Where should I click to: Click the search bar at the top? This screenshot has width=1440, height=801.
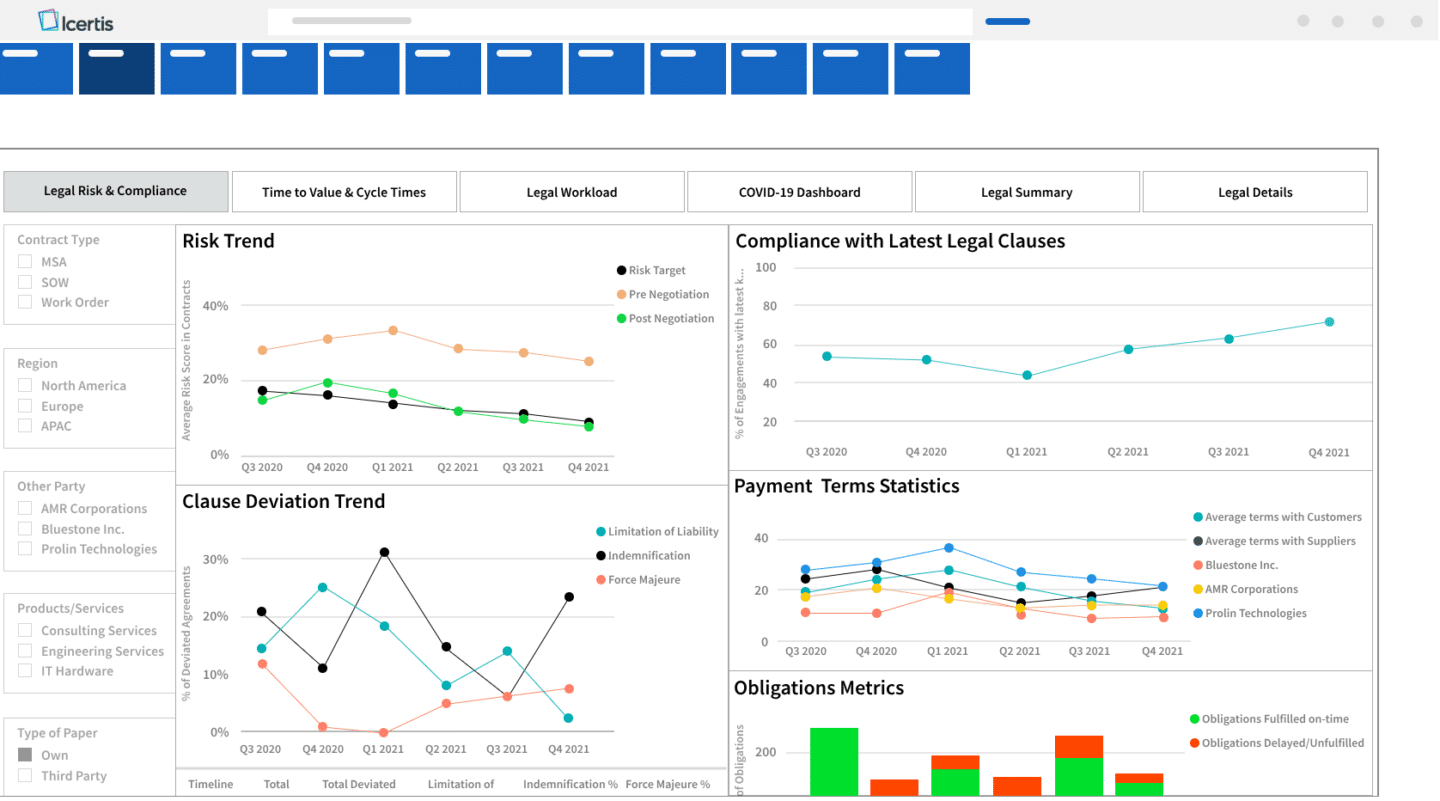click(x=620, y=20)
